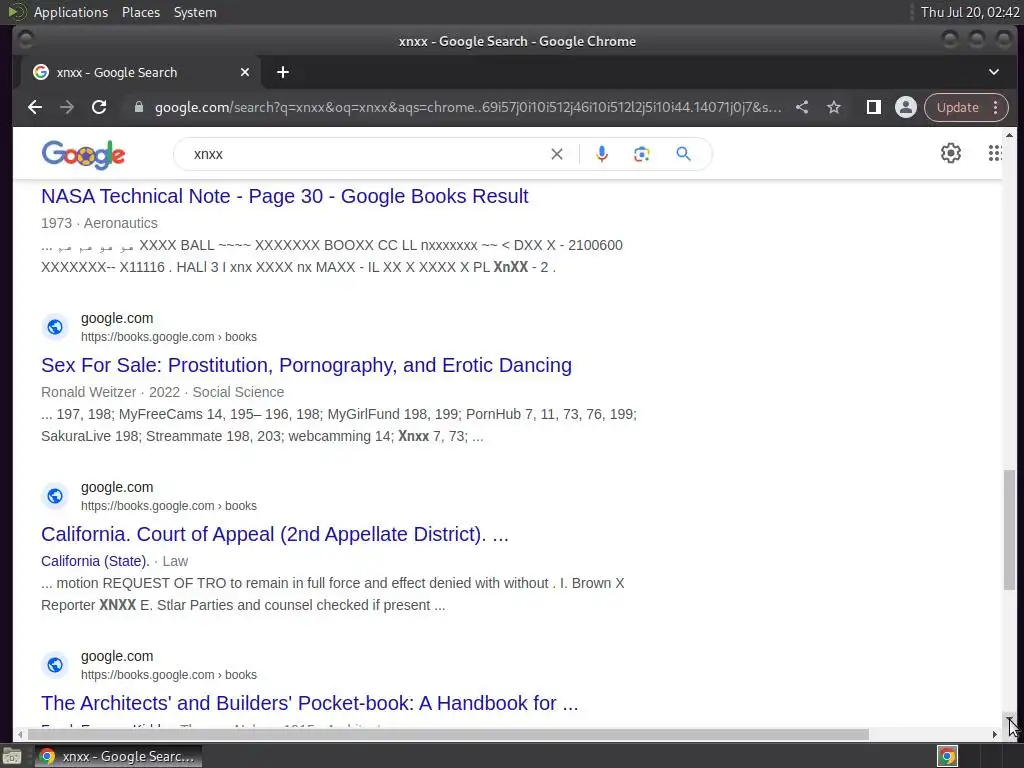Open Architects' and Builders' Pocket-book result
The width and height of the screenshot is (1024, 768).
[310, 703]
